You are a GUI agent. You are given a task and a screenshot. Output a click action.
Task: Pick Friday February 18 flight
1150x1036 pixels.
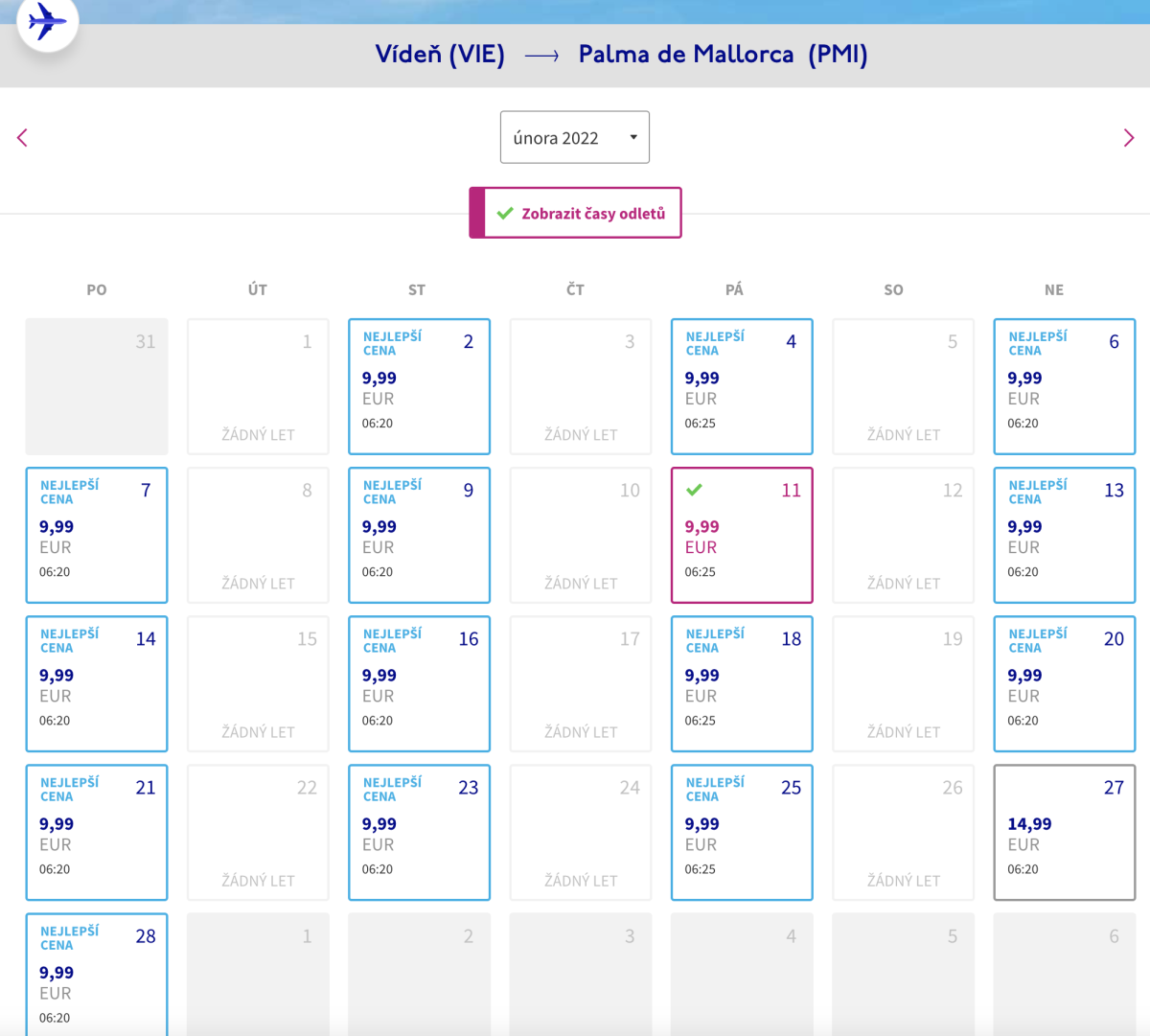742,684
